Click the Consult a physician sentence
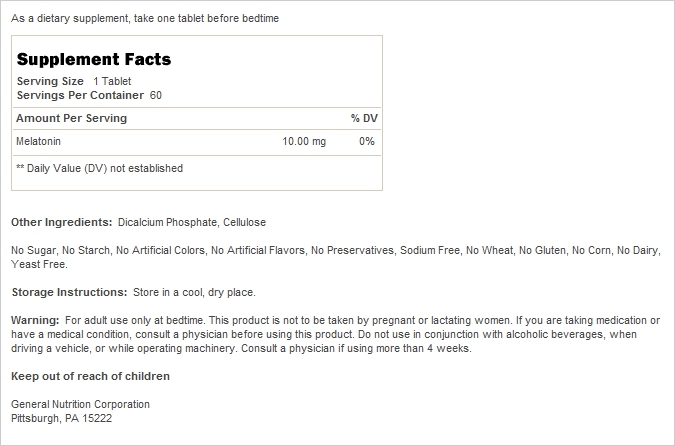The width and height of the screenshot is (675, 446). coord(356,348)
